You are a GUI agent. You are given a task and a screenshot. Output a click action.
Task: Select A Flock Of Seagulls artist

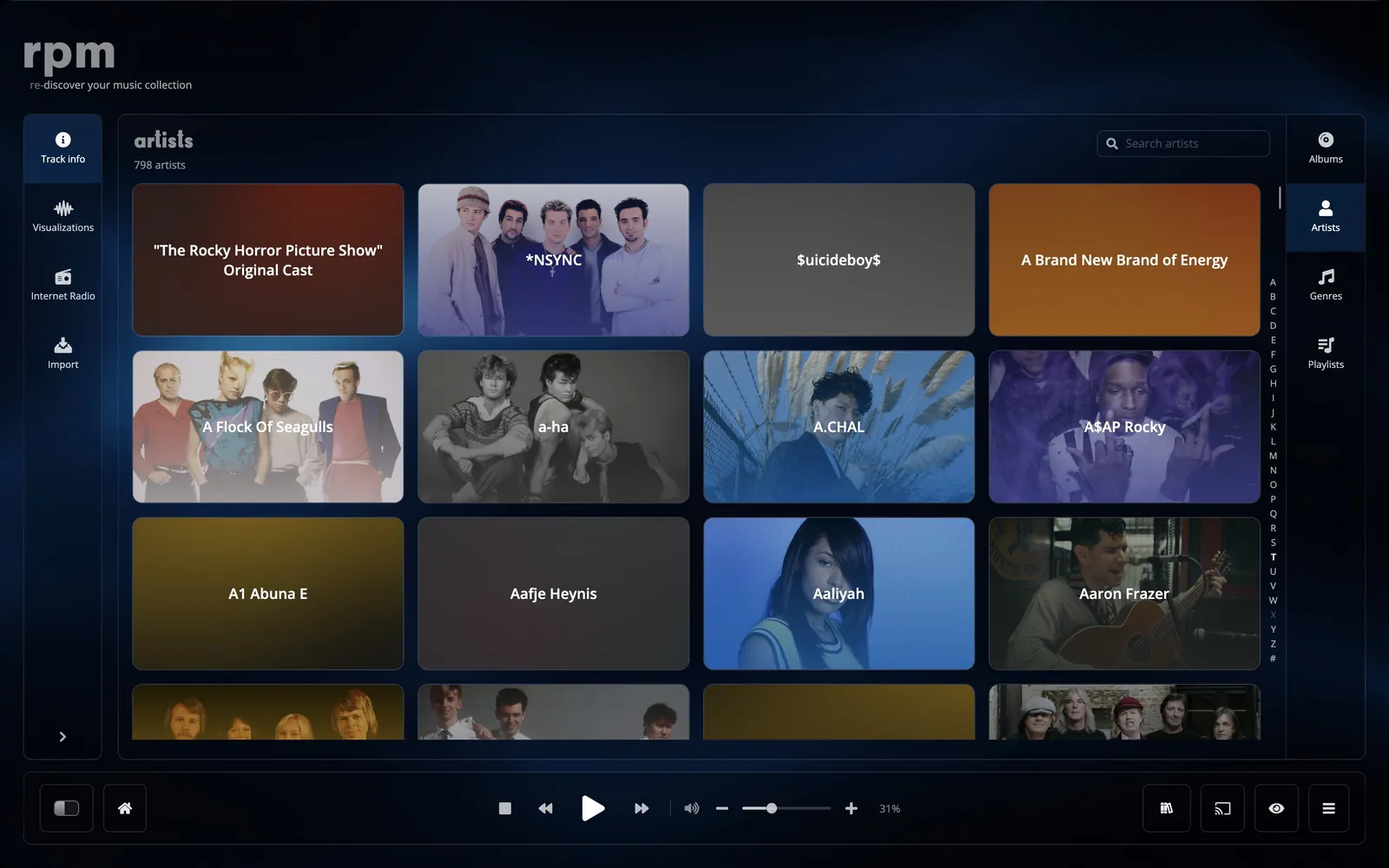click(268, 426)
